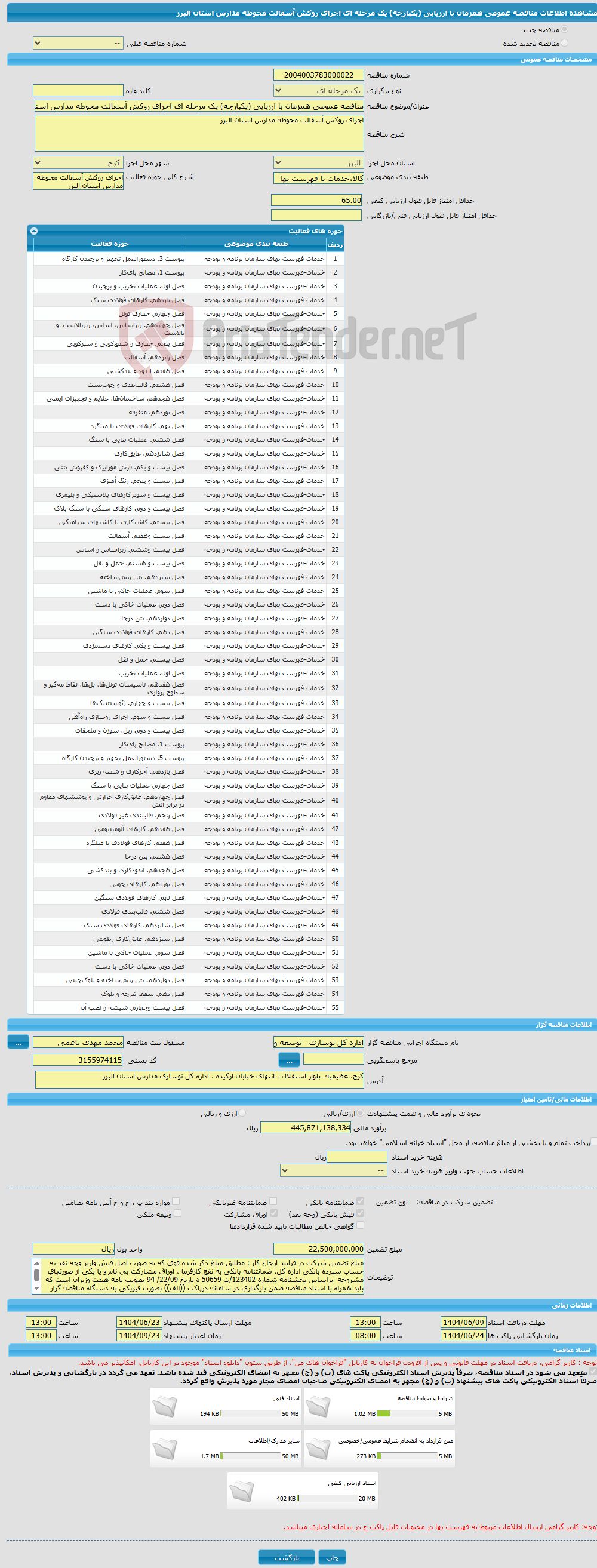
Task: Click the برآورد مالی amount field
Action: click(306, 1127)
